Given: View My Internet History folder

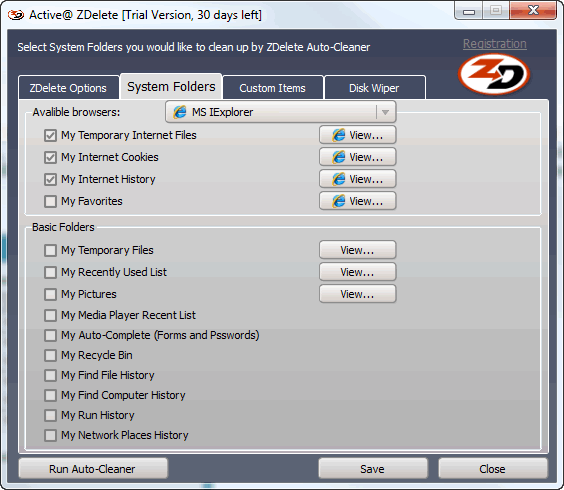Looking at the screenshot, I should pos(358,179).
